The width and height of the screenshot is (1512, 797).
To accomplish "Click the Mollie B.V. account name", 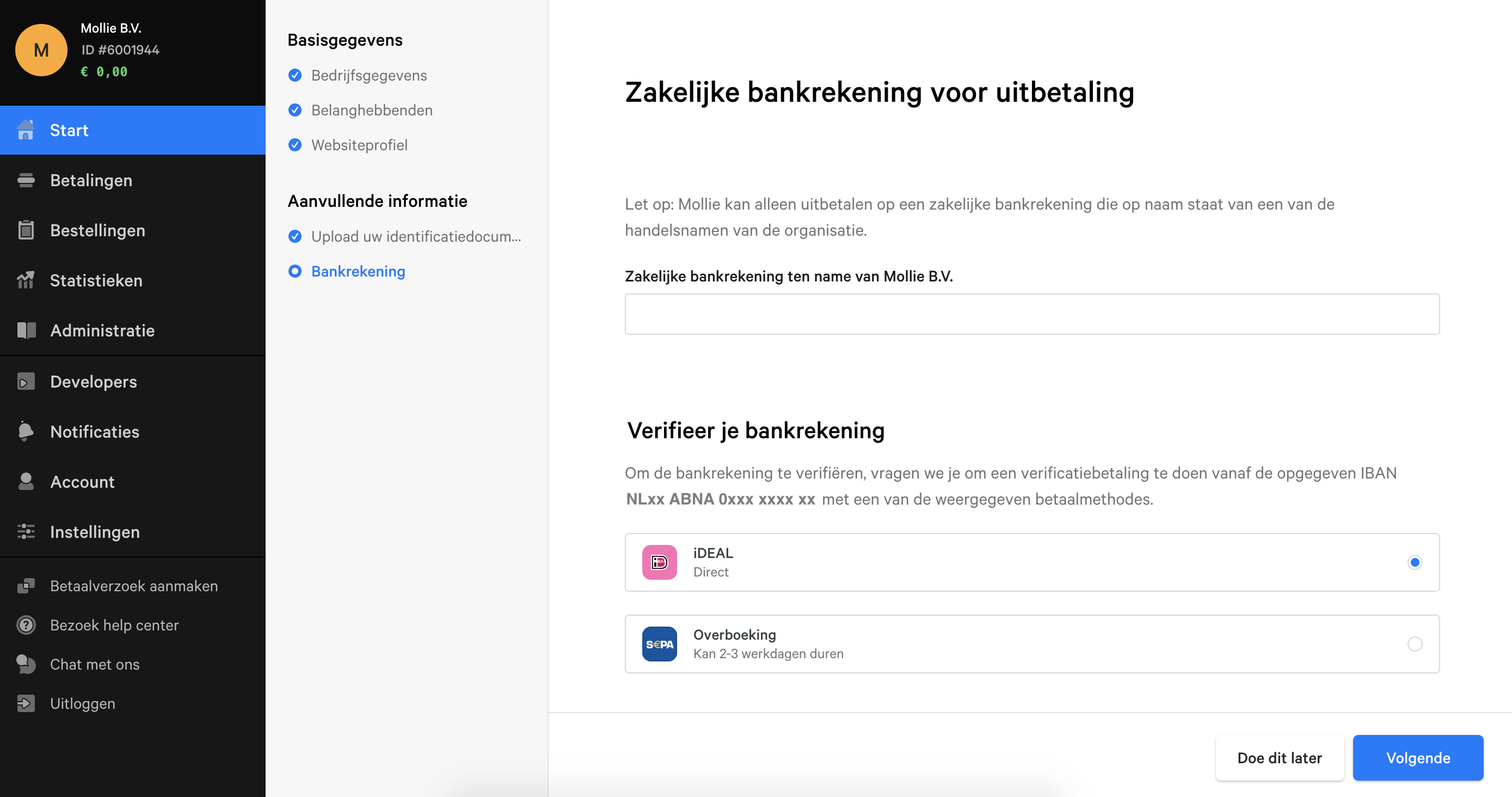I will click(111, 28).
